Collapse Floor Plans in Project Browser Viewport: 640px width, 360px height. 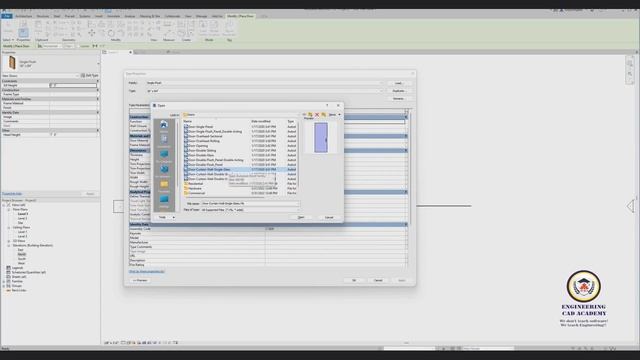[x=9, y=209]
